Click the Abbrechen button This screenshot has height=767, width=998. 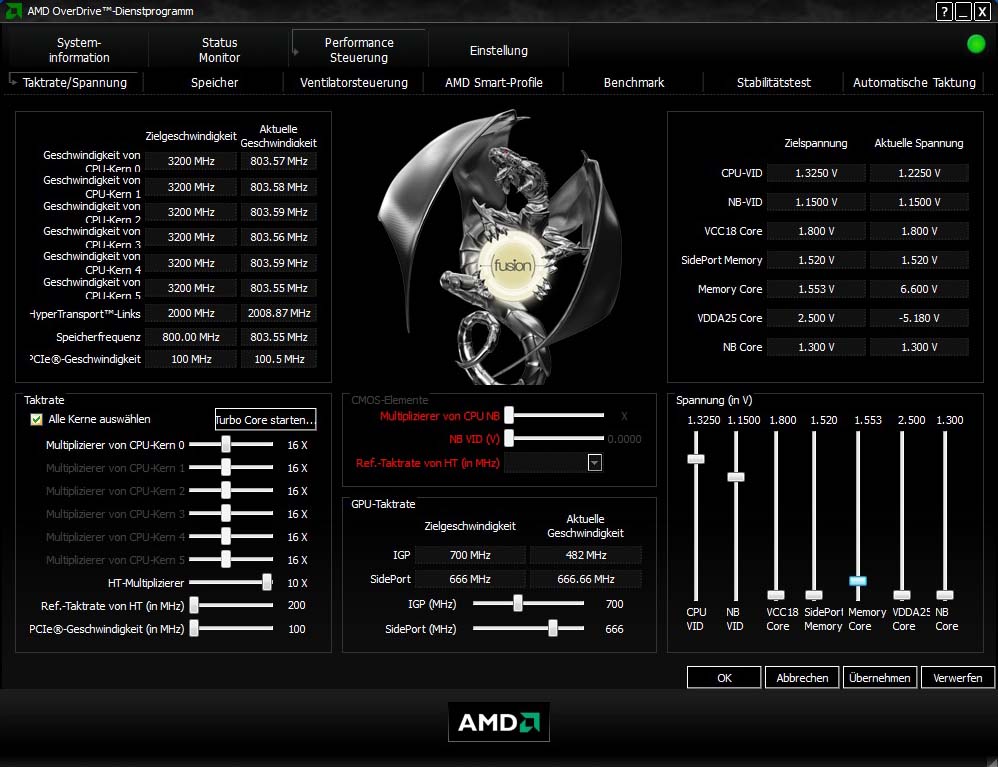(802, 678)
